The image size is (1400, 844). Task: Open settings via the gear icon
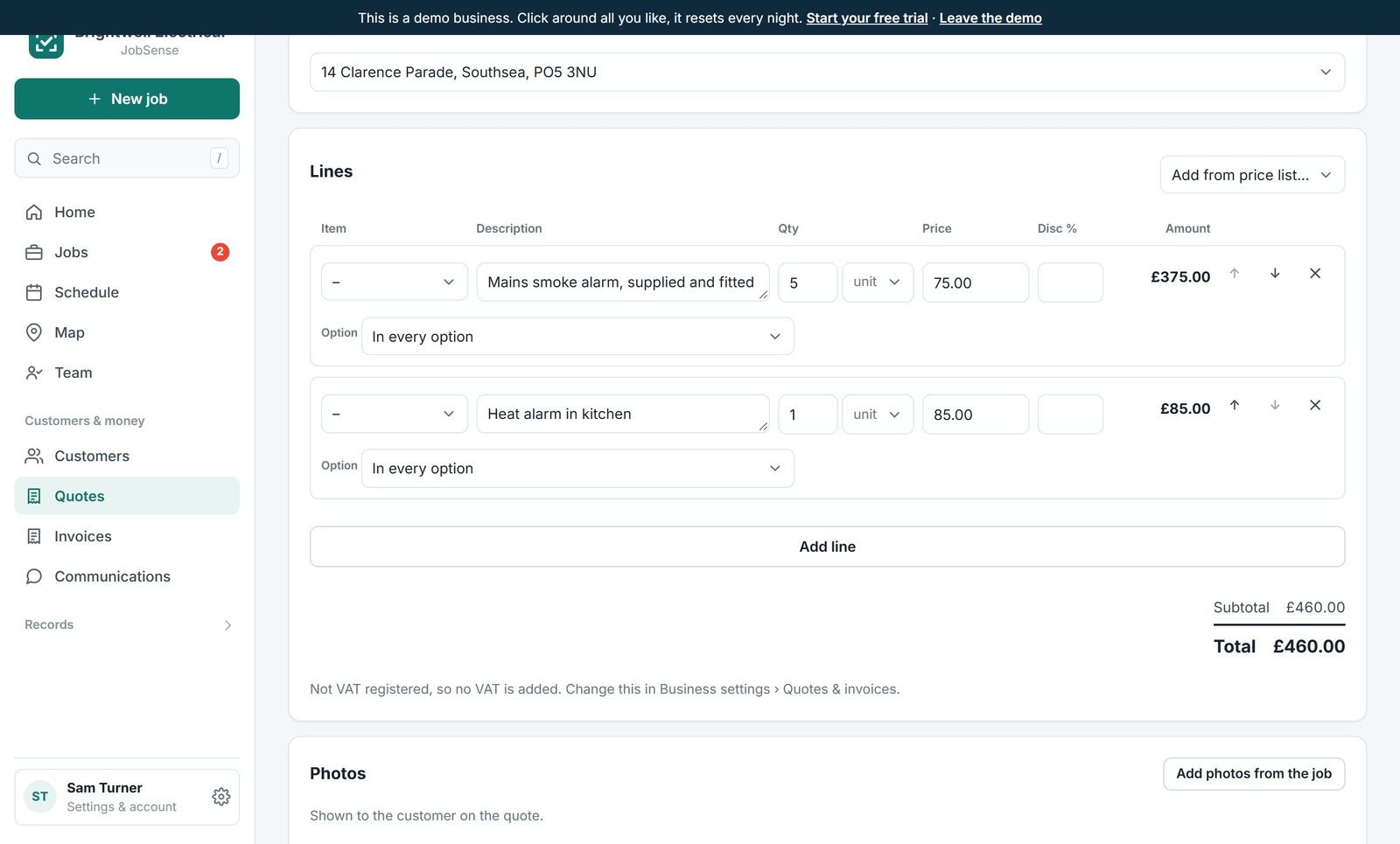[221, 797]
